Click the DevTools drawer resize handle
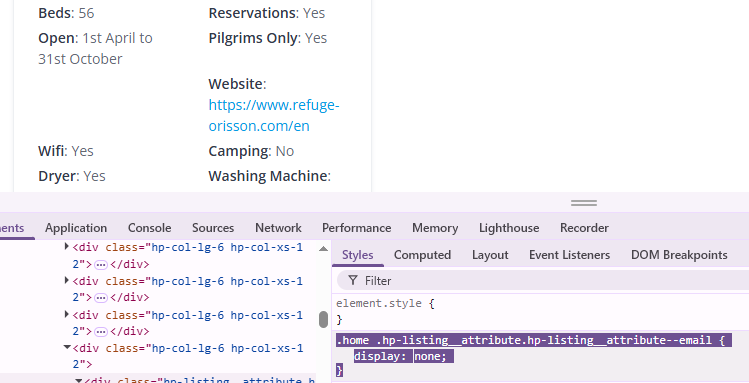The width and height of the screenshot is (749, 383). click(584, 203)
